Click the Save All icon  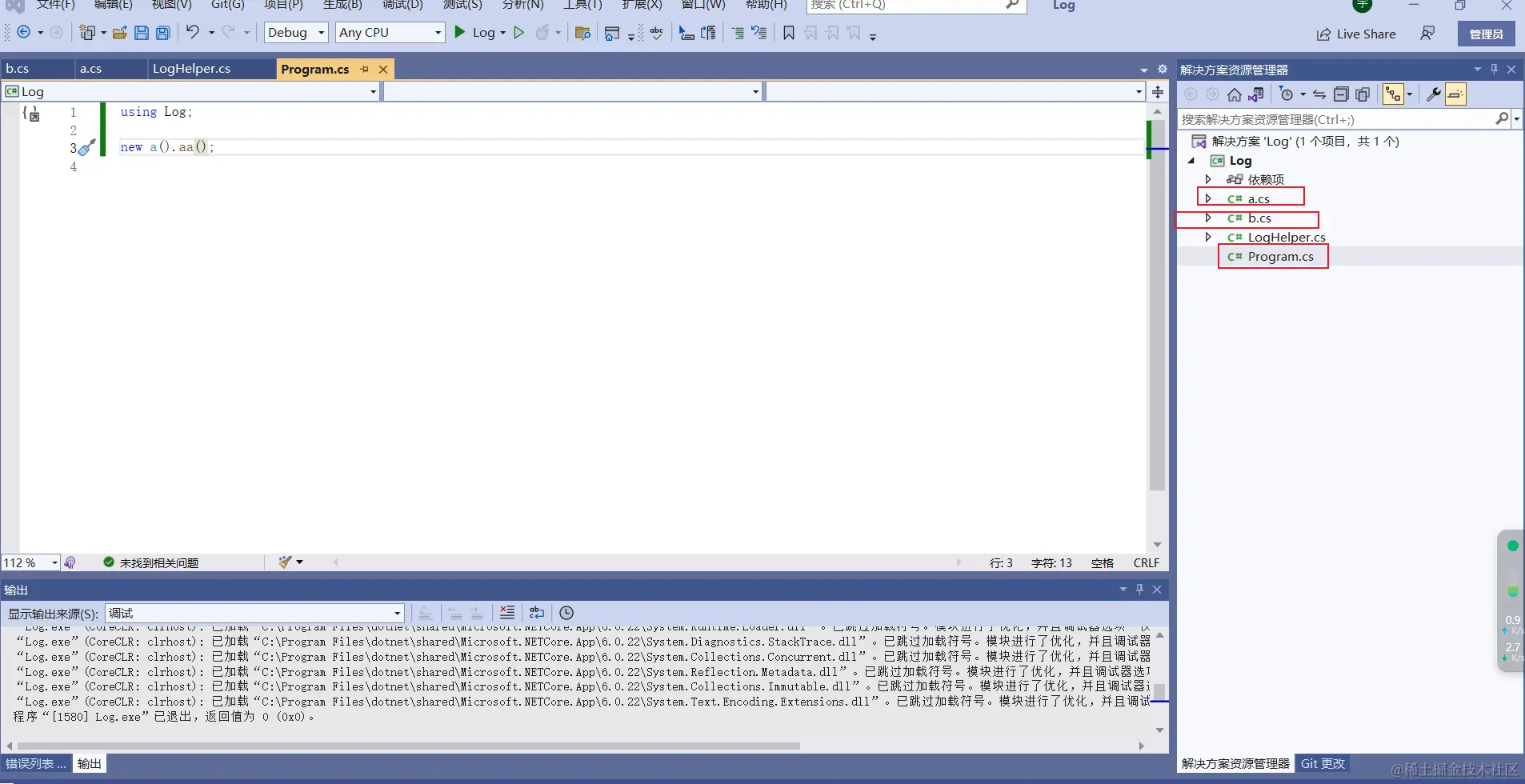[x=163, y=33]
